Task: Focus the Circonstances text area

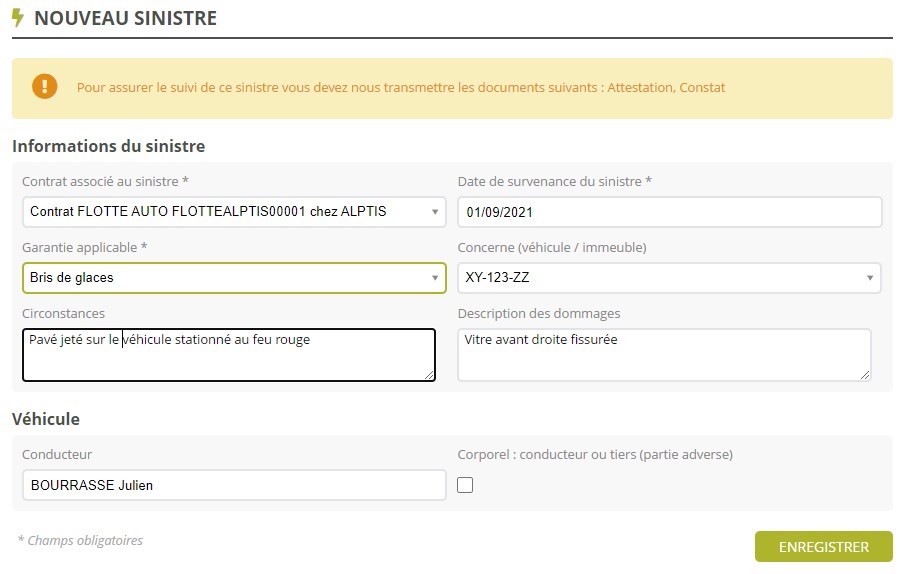Action: (228, 355)
